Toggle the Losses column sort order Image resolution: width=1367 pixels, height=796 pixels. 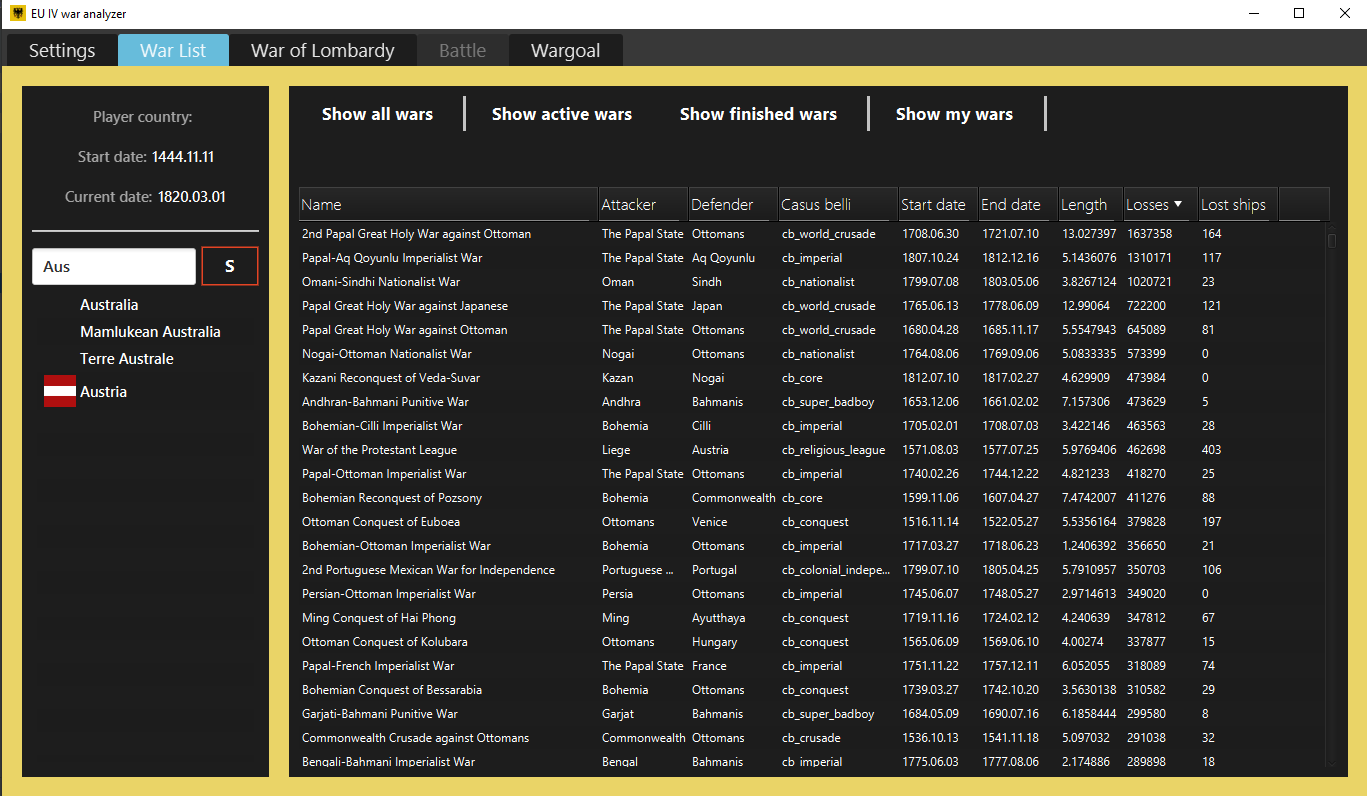click(1160, 204)
